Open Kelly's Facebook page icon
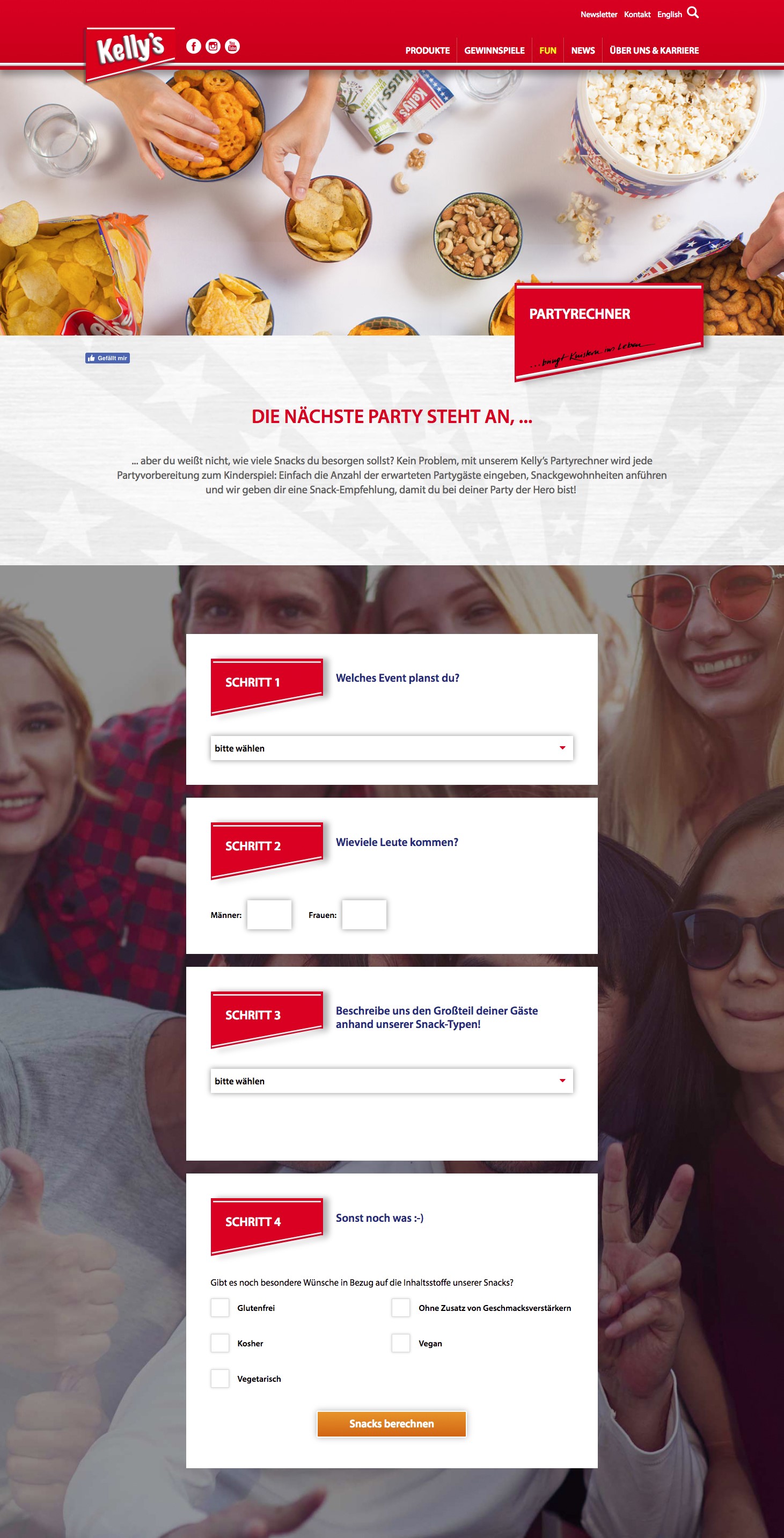 coord(193,46)
